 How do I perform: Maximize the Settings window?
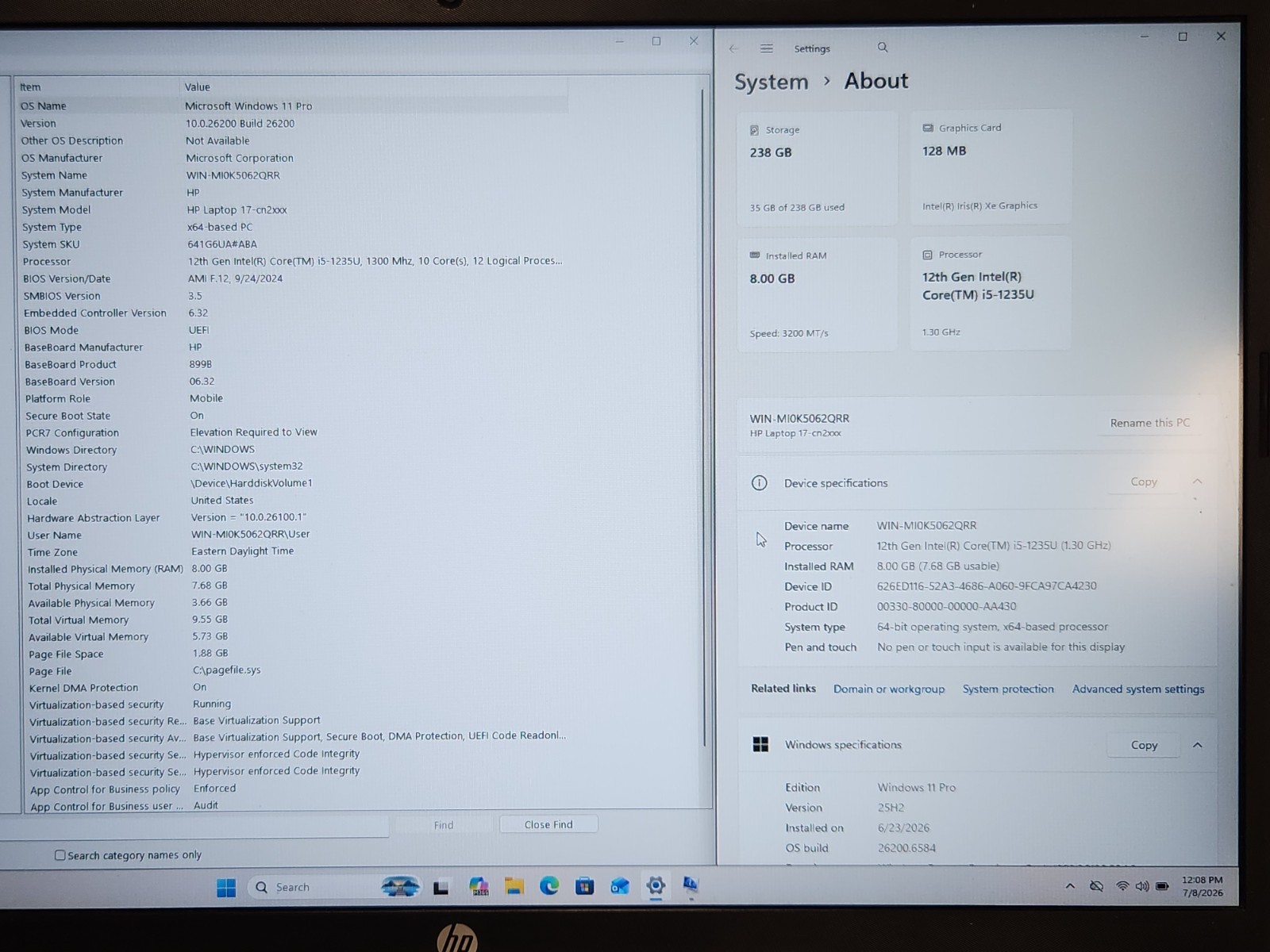(1183, 36)
